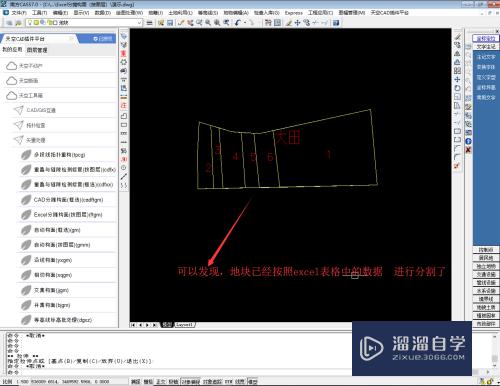Open the layer selection dropdown in toolbar

(x=84, y=23)
